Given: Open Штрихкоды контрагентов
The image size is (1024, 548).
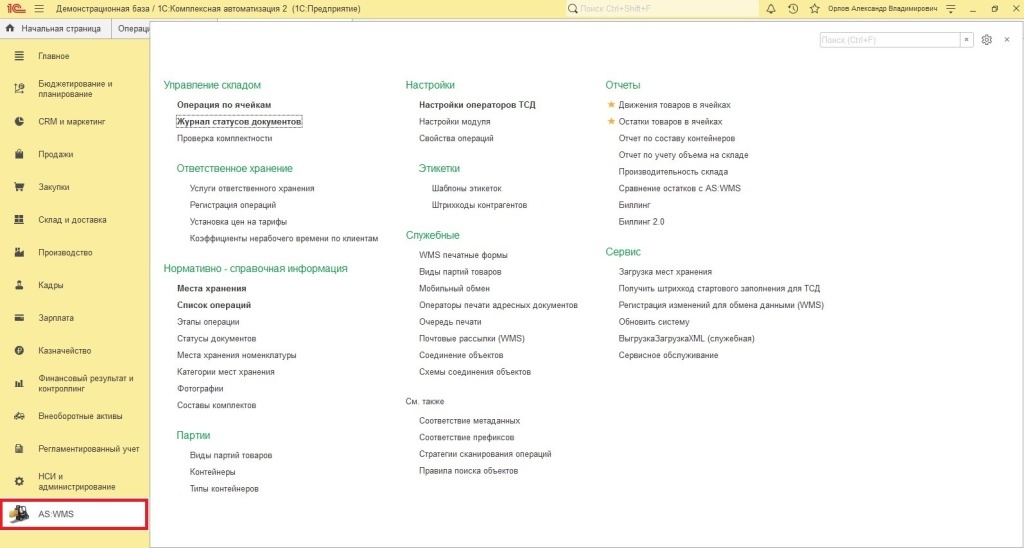Looking at the screenshot, I should [x=479, y=205].
